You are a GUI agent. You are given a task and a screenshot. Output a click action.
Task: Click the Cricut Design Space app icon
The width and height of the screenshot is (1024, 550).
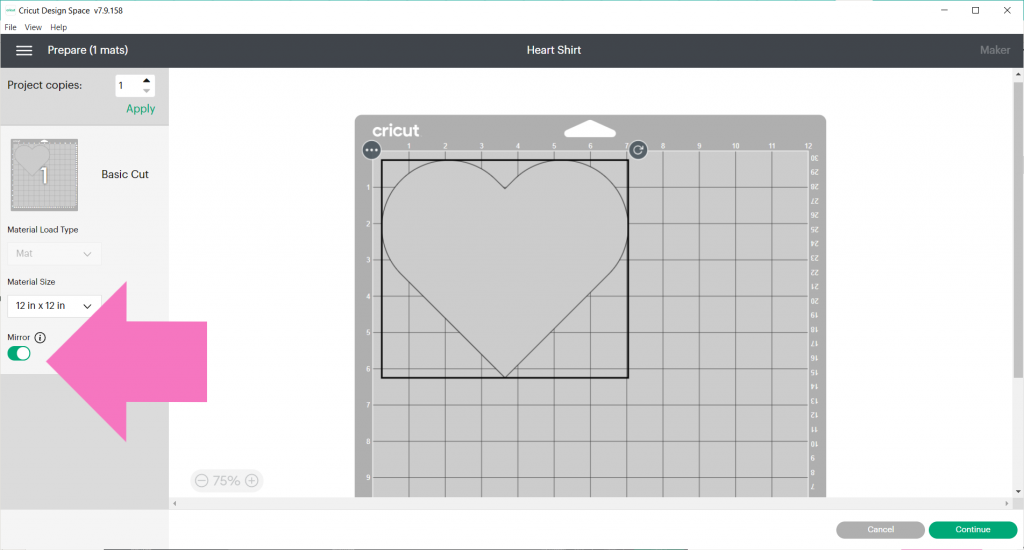click(x=10, y=10)
